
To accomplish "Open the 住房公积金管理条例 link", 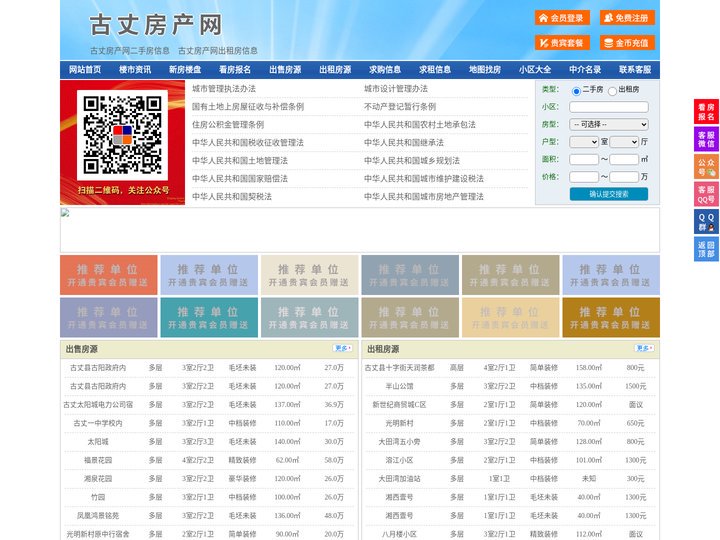I will (x=228, y=124).
